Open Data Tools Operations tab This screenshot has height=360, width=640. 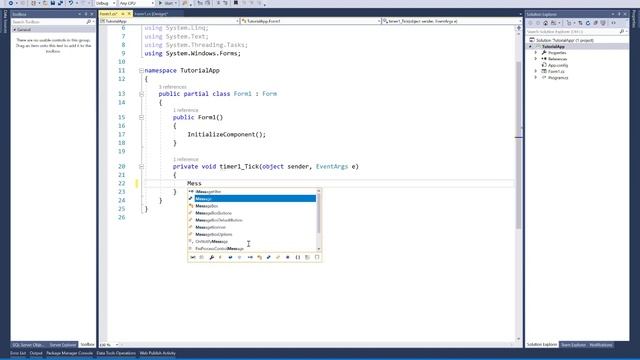click(x=116, y=353)
